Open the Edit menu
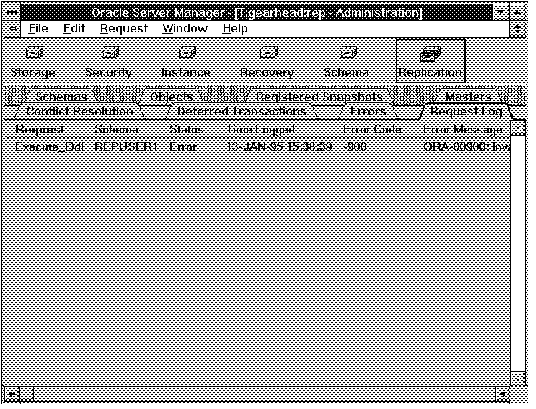Viewport: 536px width, 409px height. (74, 28)
